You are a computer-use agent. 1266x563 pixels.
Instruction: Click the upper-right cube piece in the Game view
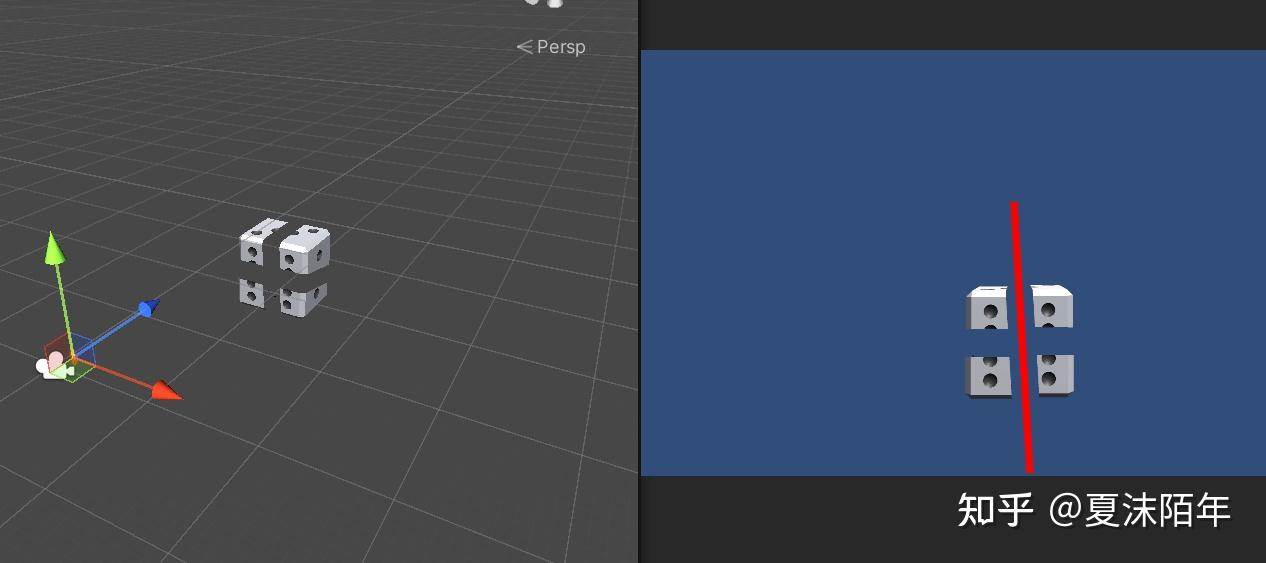coord(1053,306)
